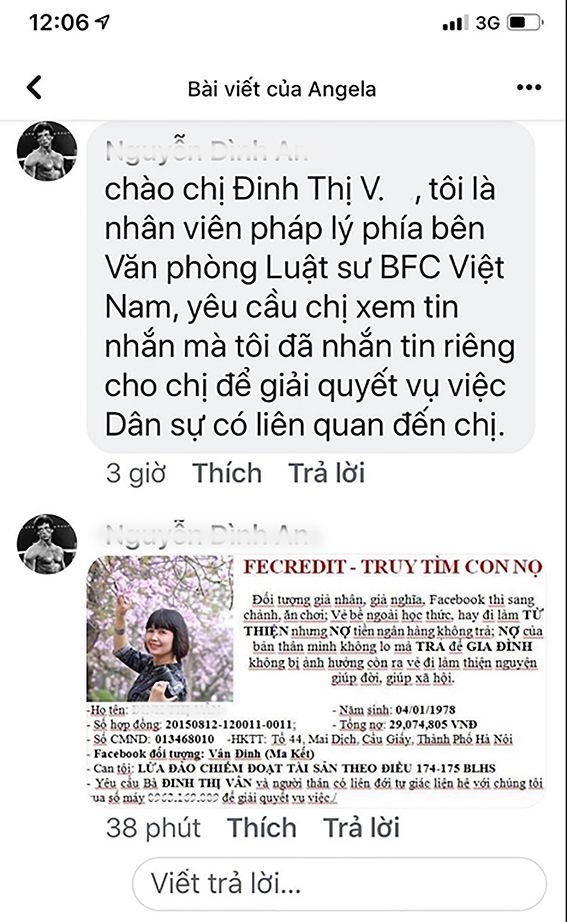Tap the battery icon in status bar
Image resolution: width=567 pixels, height=922 pixels.
click(525, 23)
